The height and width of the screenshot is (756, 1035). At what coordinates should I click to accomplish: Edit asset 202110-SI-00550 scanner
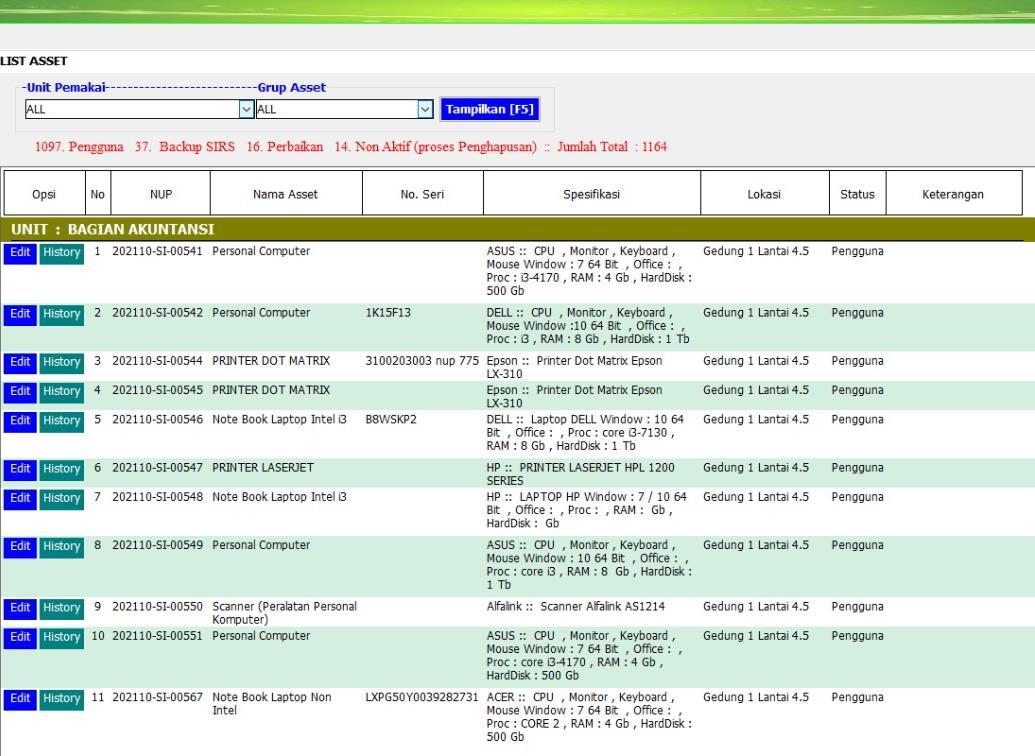(20, 608)
